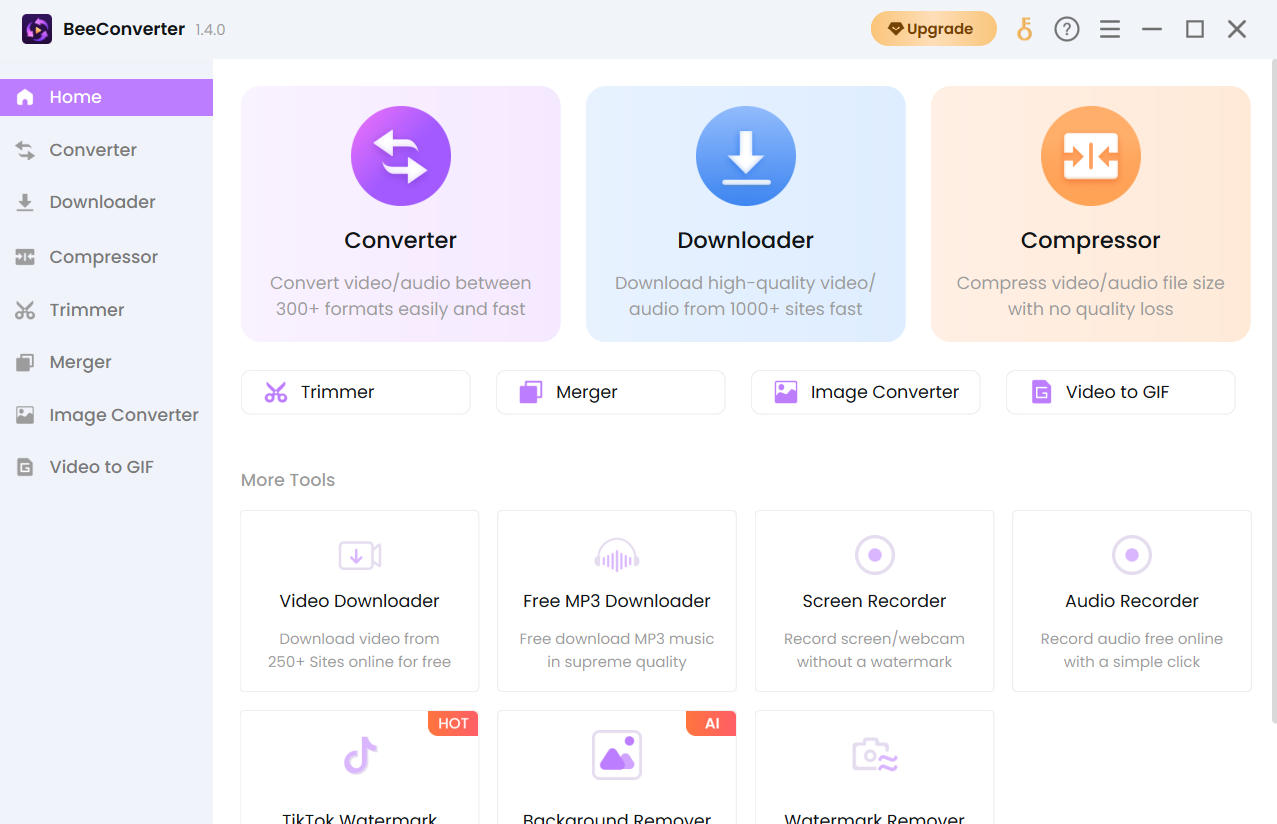Open the Free MP3 Downloader title

coord(617,601)
